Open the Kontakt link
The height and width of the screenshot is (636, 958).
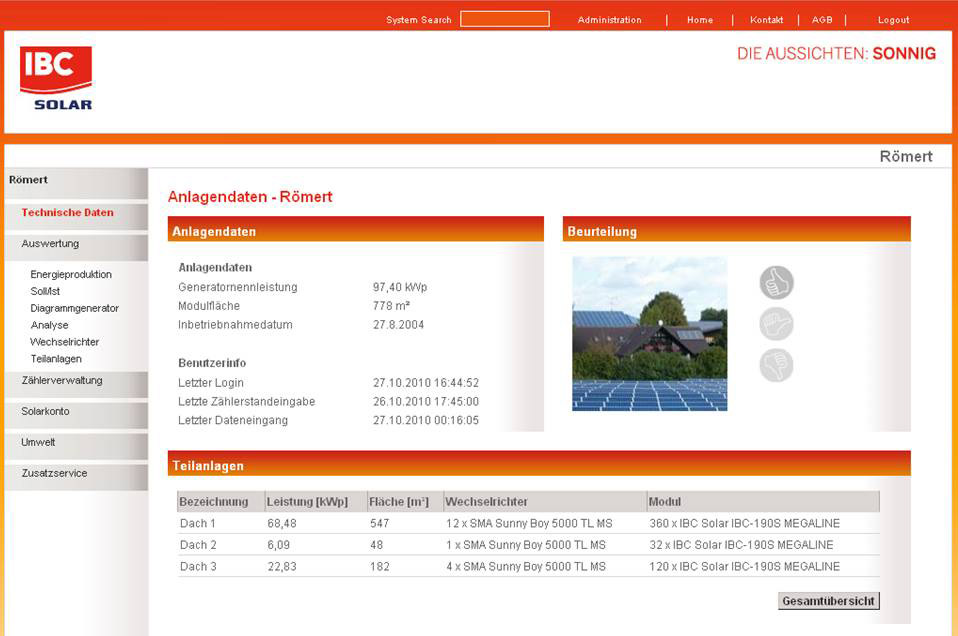[x=766, y=20]
